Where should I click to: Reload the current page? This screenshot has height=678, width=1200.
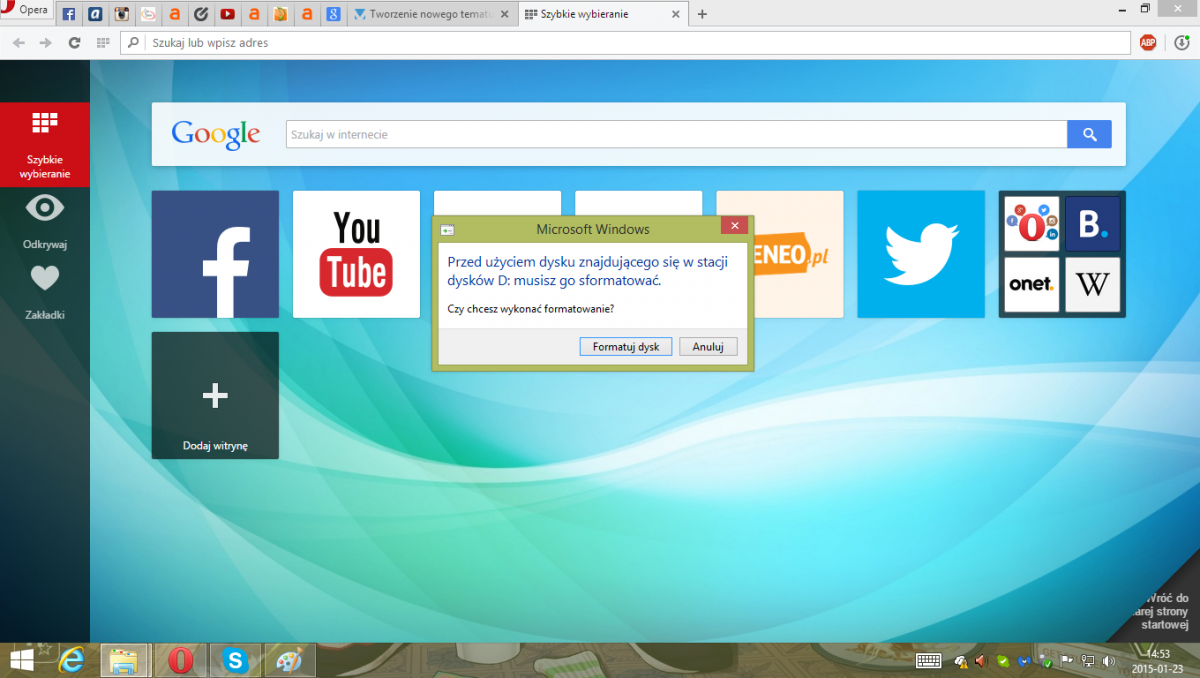(x=74, y=43)
